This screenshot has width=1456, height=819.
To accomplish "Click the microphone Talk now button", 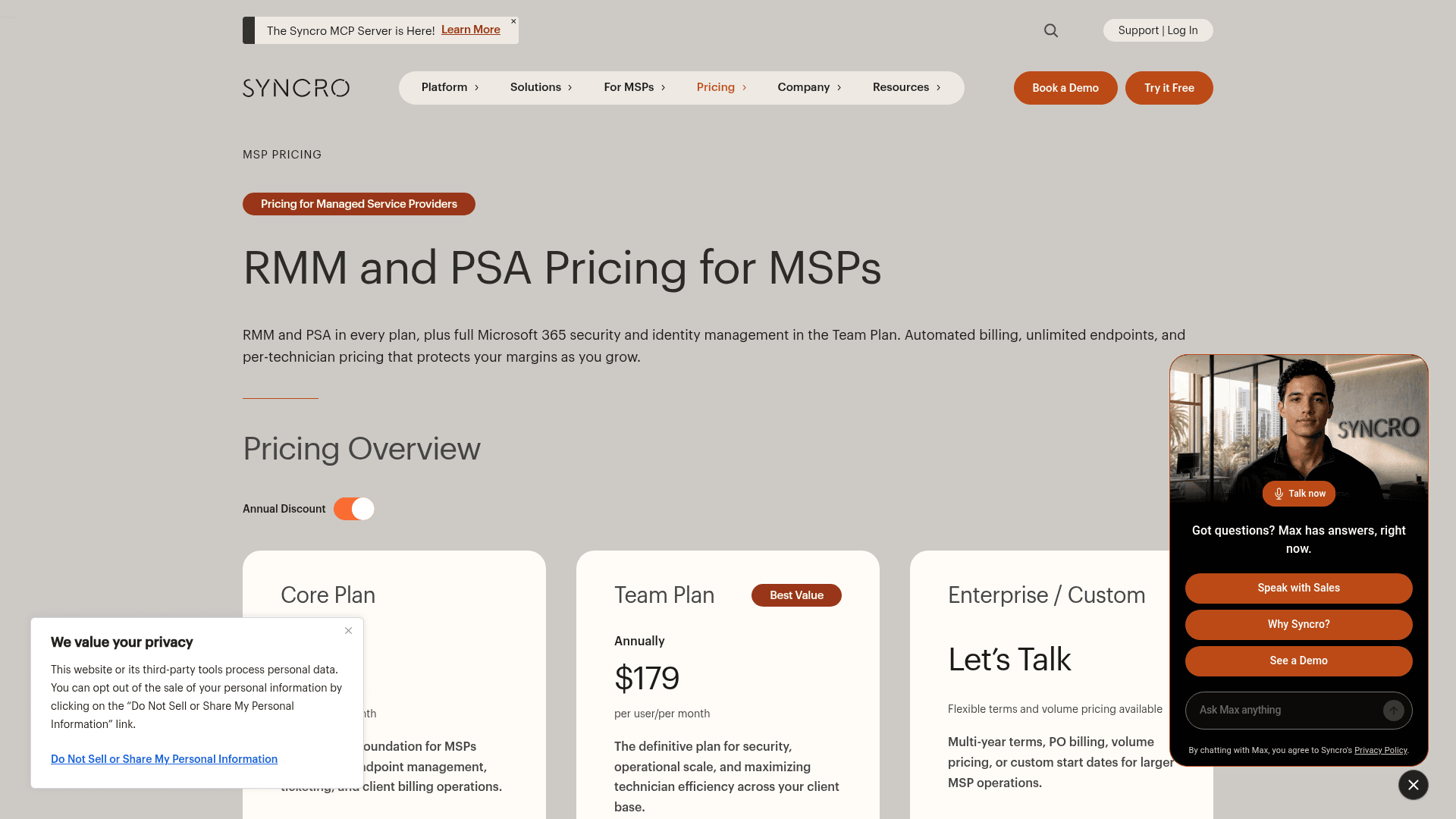I will click(1298, 494).
